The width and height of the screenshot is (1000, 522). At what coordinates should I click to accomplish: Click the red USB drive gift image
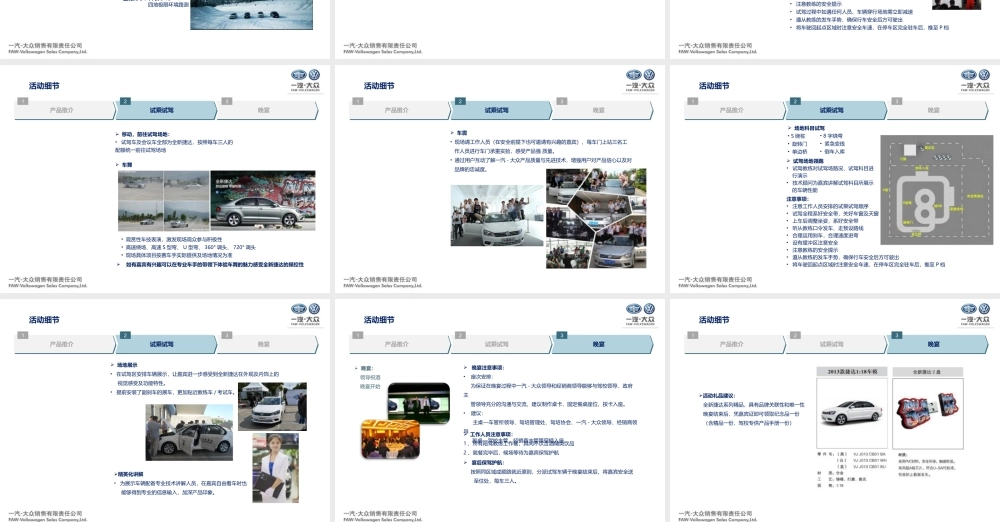tap(927, 413)
